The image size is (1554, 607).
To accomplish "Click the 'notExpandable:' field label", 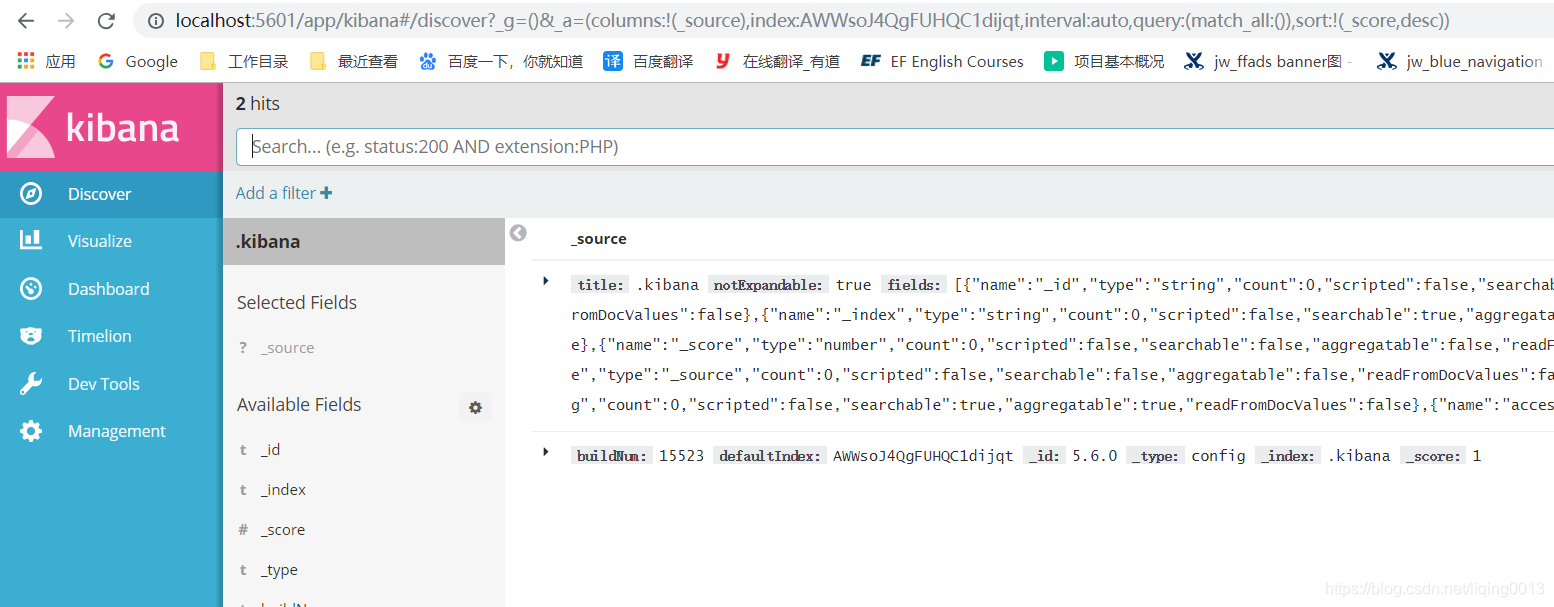I will tap(769, 285).
